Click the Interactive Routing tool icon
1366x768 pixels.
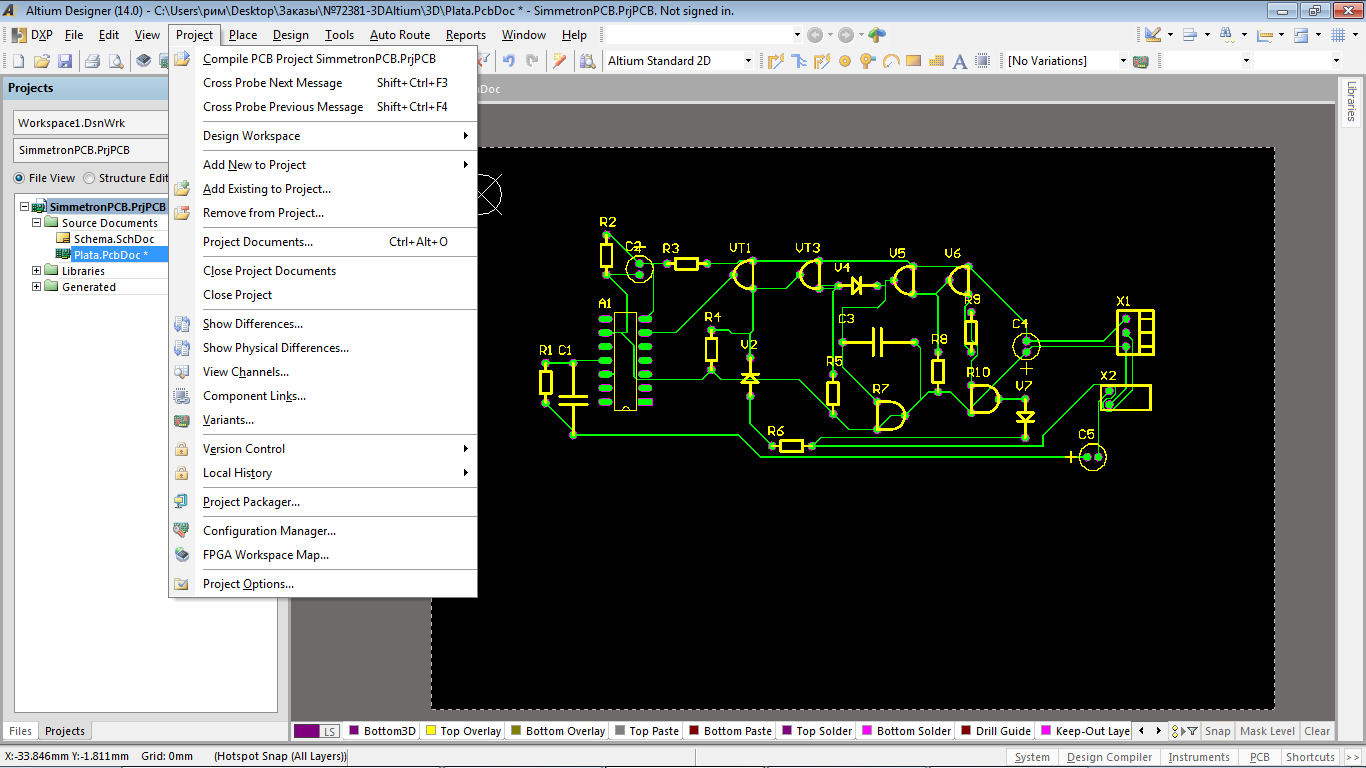(x=775, y=61)
